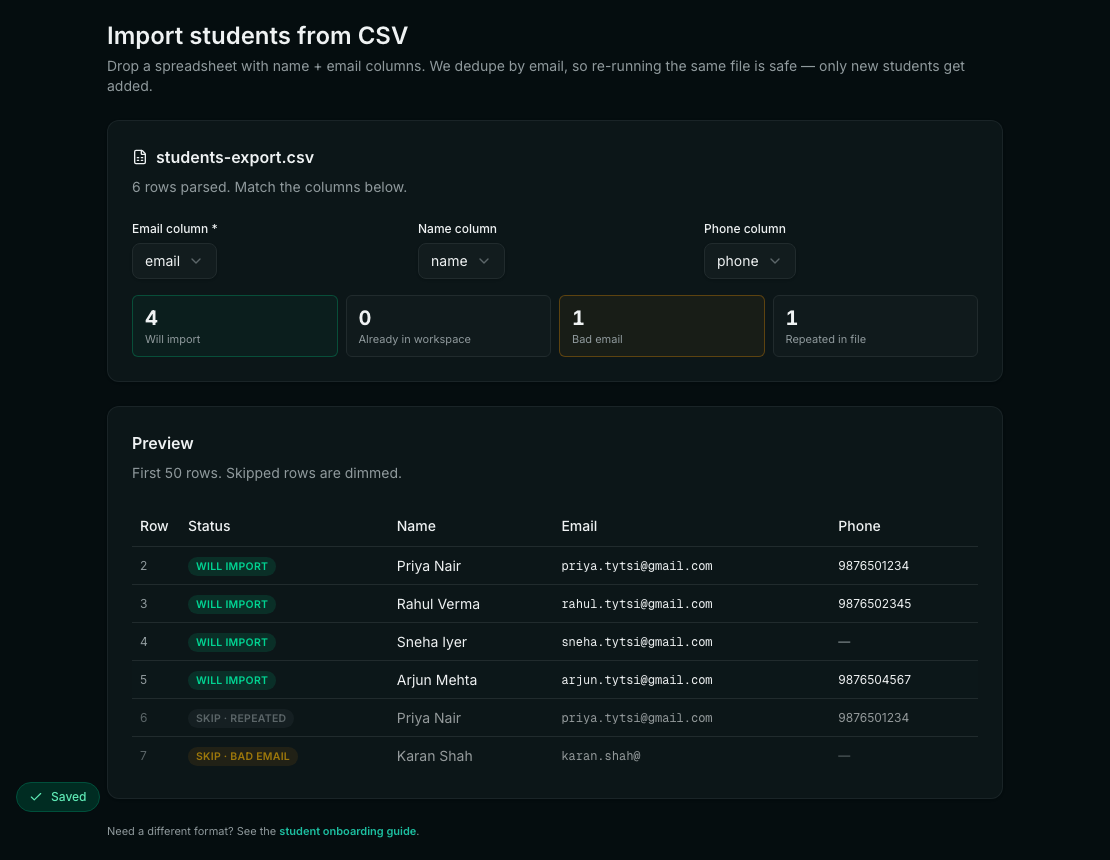Click the Email column header in the preview

pyautogui.click(x=579, y=526)
